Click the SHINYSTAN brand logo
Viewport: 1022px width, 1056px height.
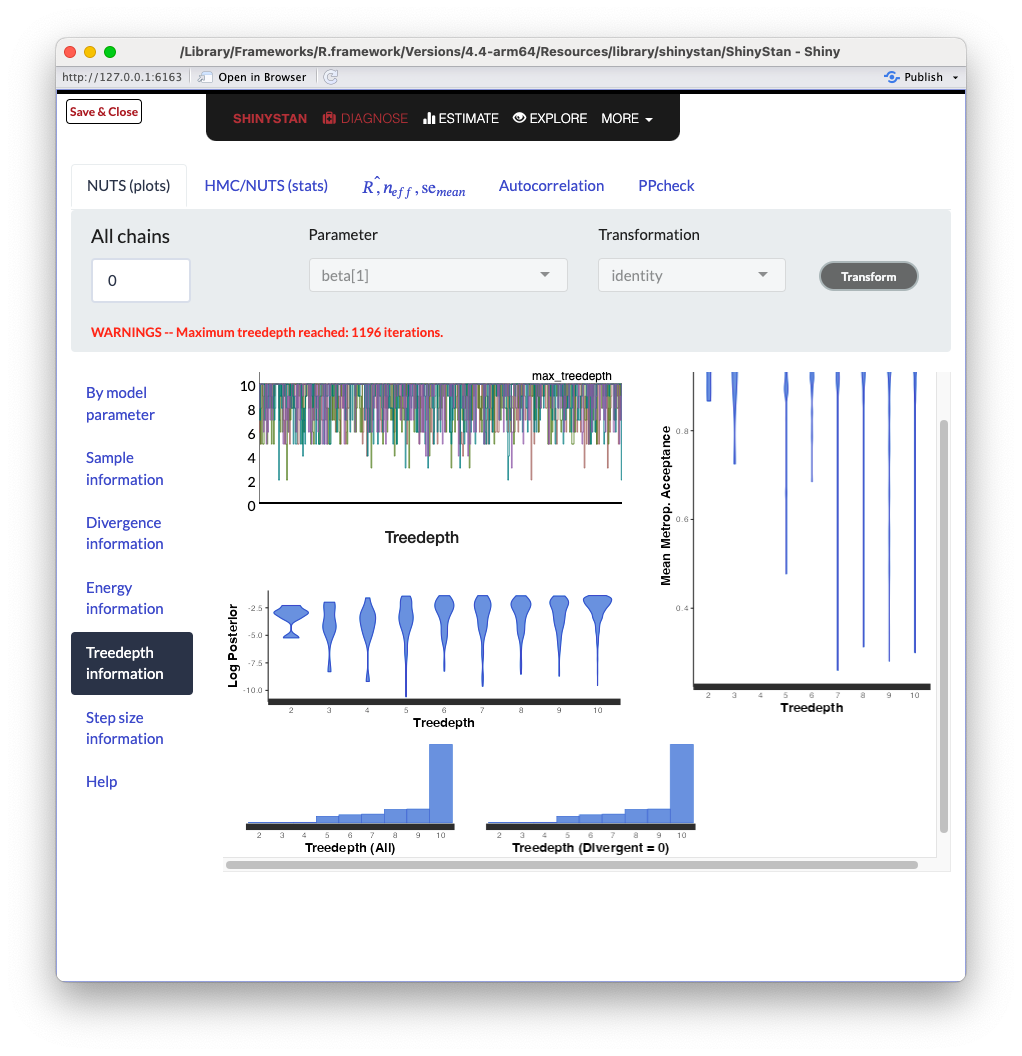(270, 118)
